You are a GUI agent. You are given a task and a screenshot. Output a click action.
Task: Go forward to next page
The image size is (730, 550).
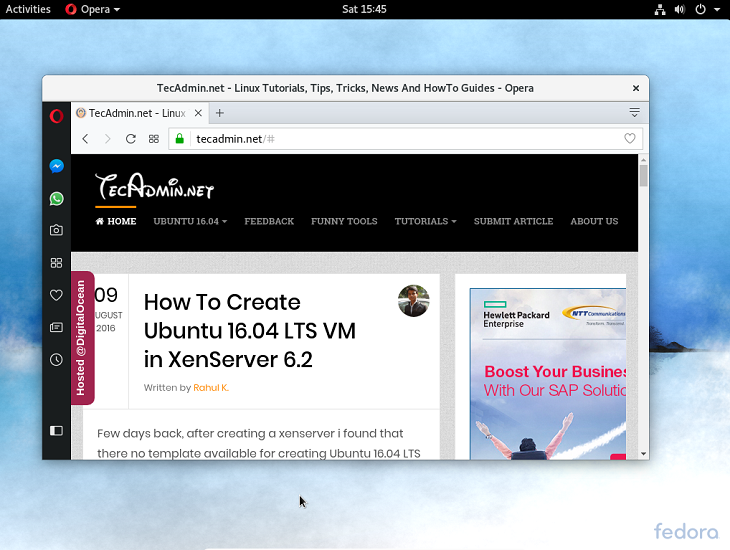[x=108, y=139]
